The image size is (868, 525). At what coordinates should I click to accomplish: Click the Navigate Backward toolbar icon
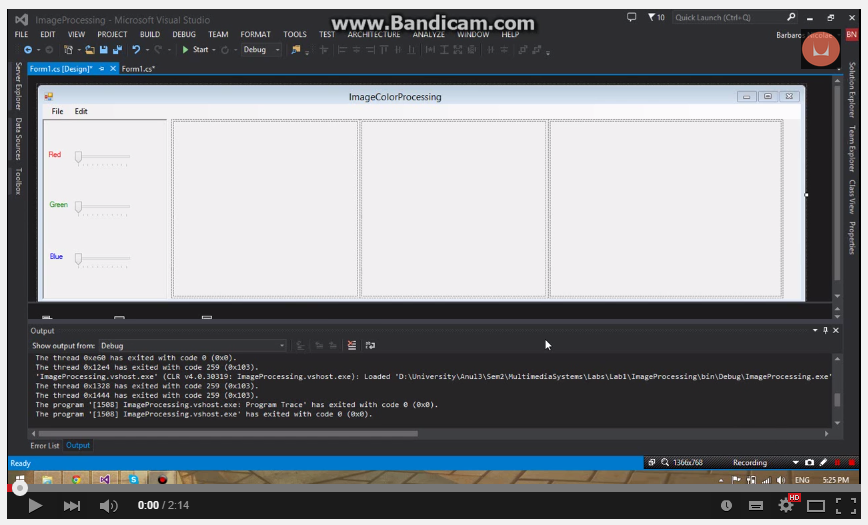[27, 50]
